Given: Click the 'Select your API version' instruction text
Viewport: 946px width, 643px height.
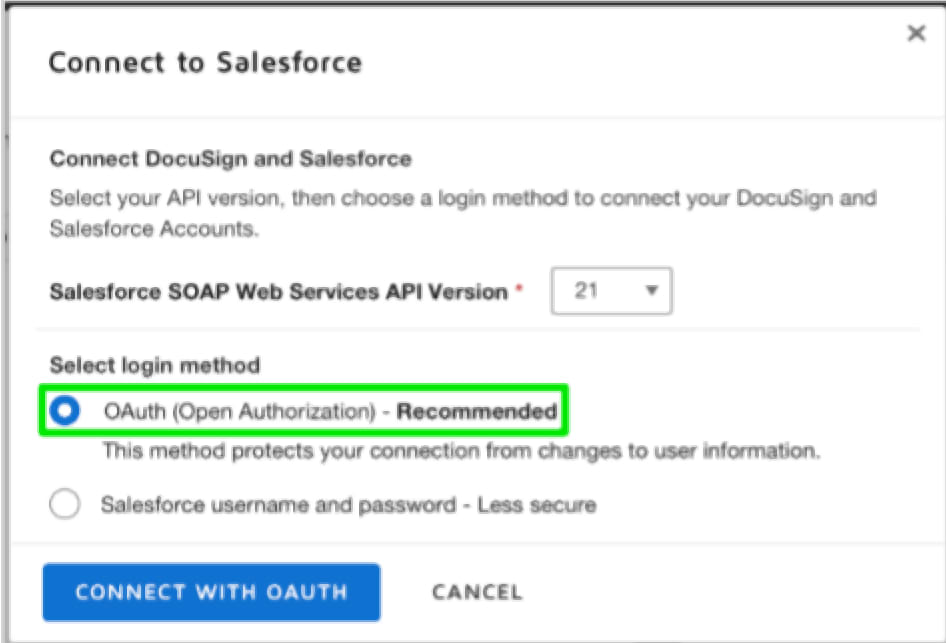Looking at the screenshot, I should (463, 214).
